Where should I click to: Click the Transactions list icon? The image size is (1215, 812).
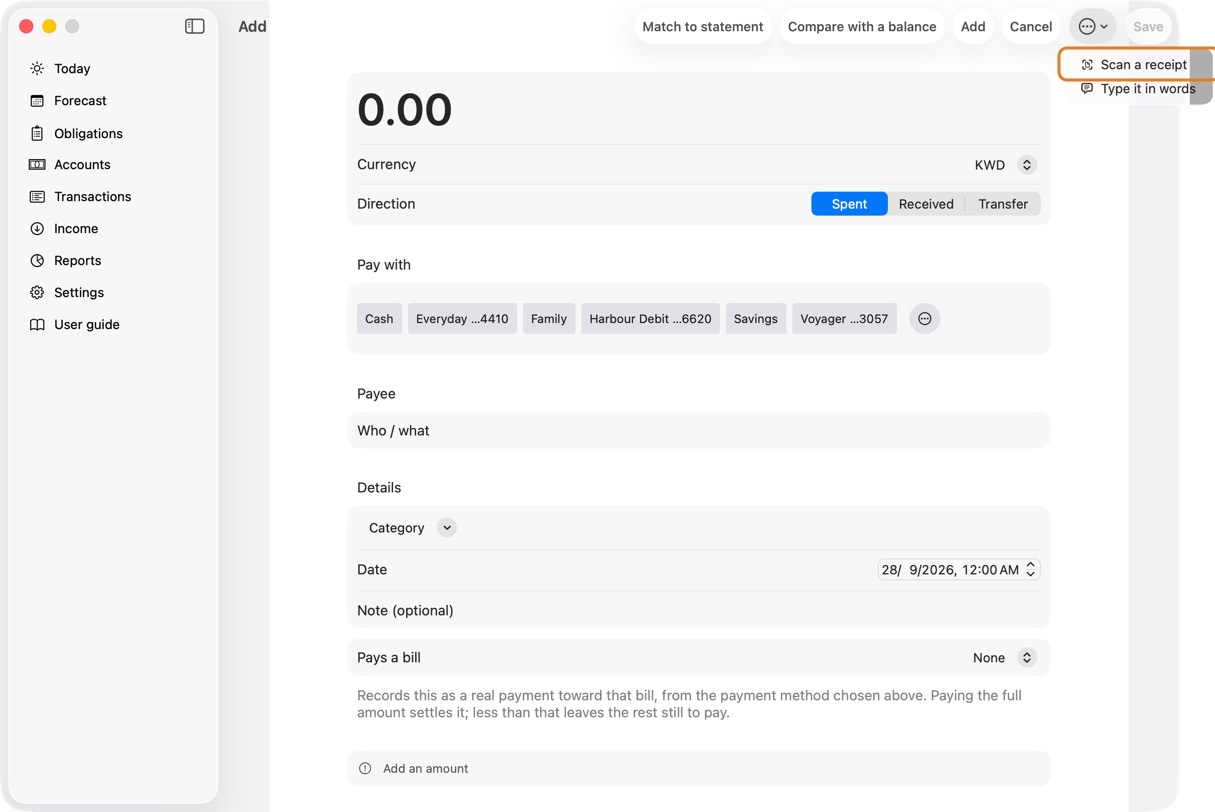click(x=37, y=197)
